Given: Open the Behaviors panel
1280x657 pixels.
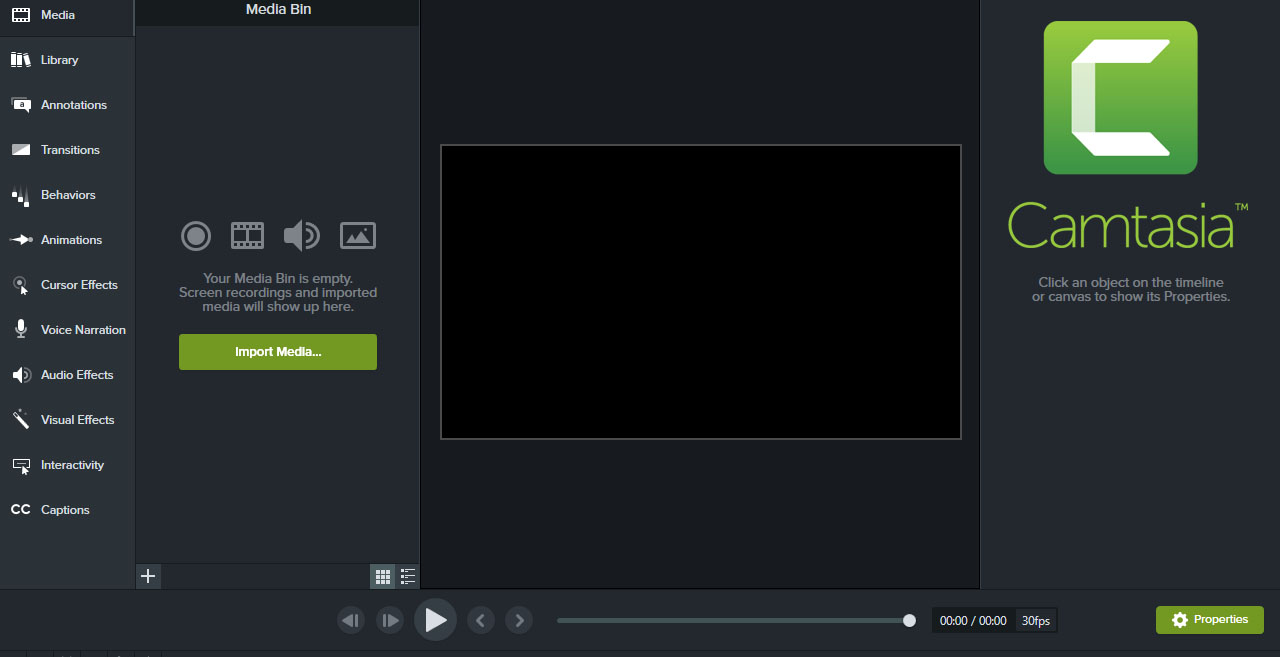Looking at the screenshot, I should pyautogui.click(x=67, y=195).
